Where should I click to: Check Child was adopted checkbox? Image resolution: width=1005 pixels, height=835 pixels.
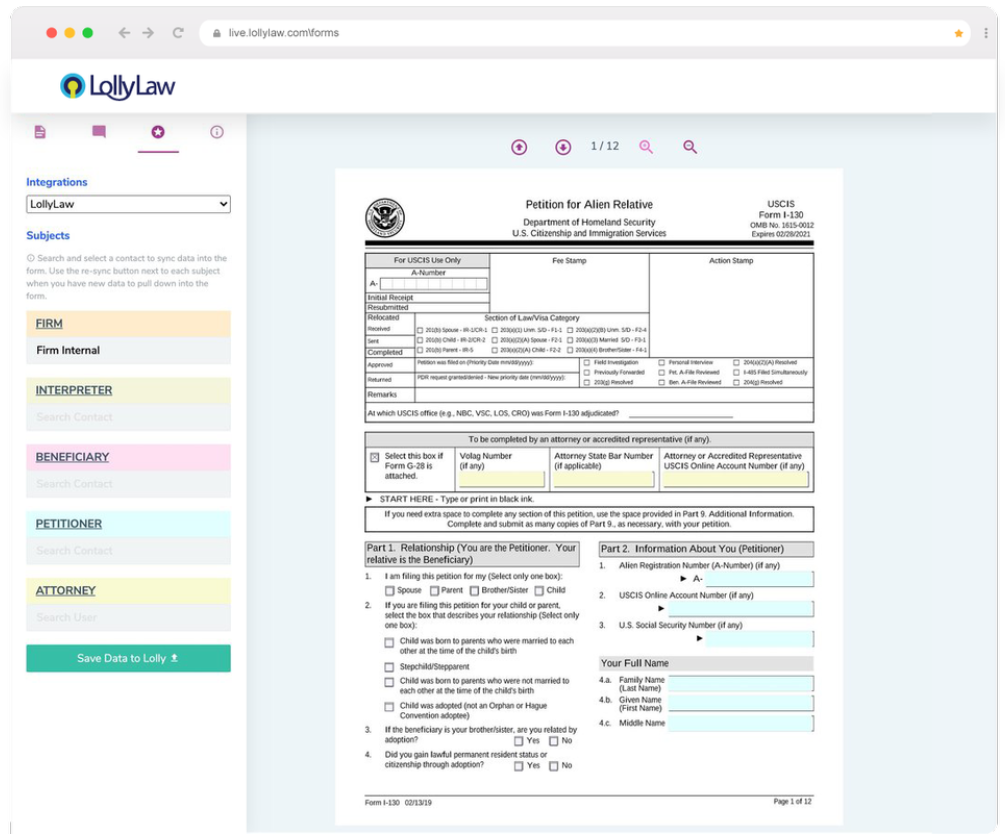tap(389, 707)
